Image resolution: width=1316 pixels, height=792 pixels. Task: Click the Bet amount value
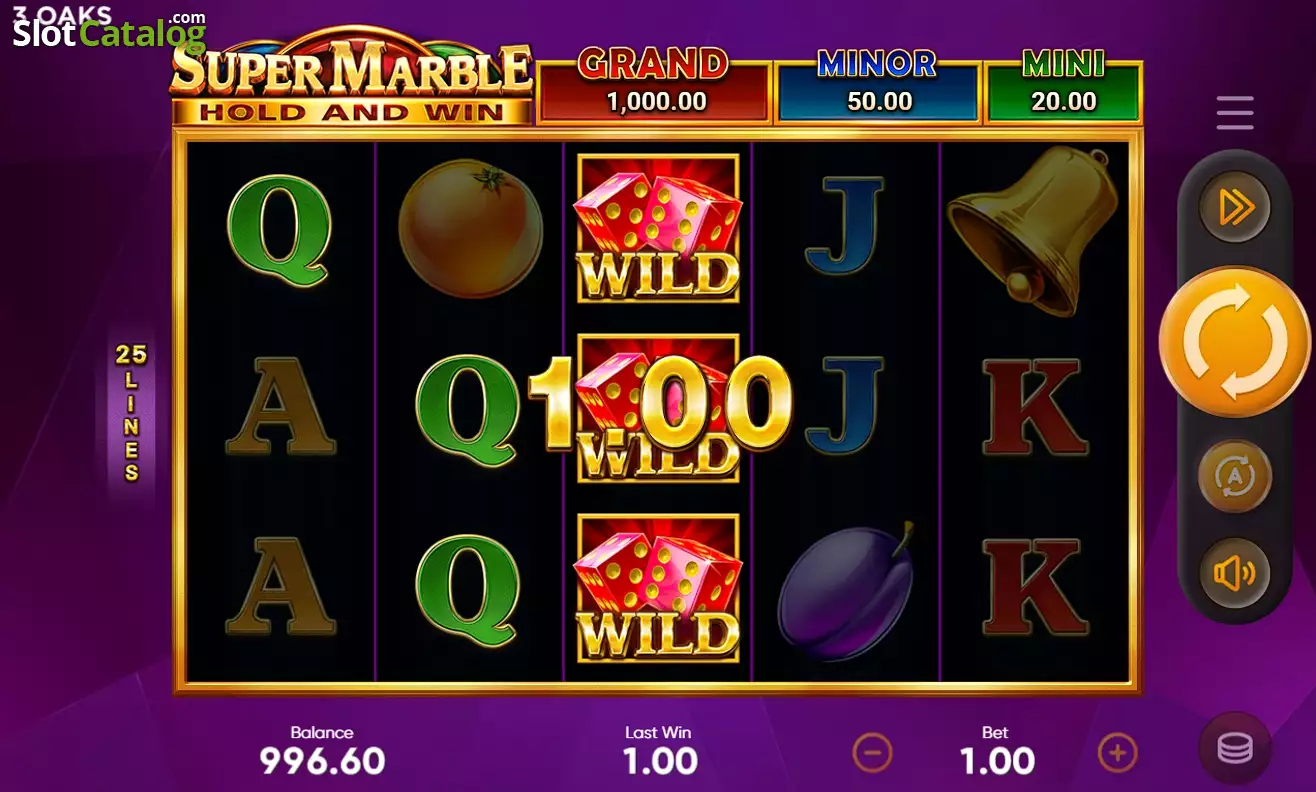997,762
